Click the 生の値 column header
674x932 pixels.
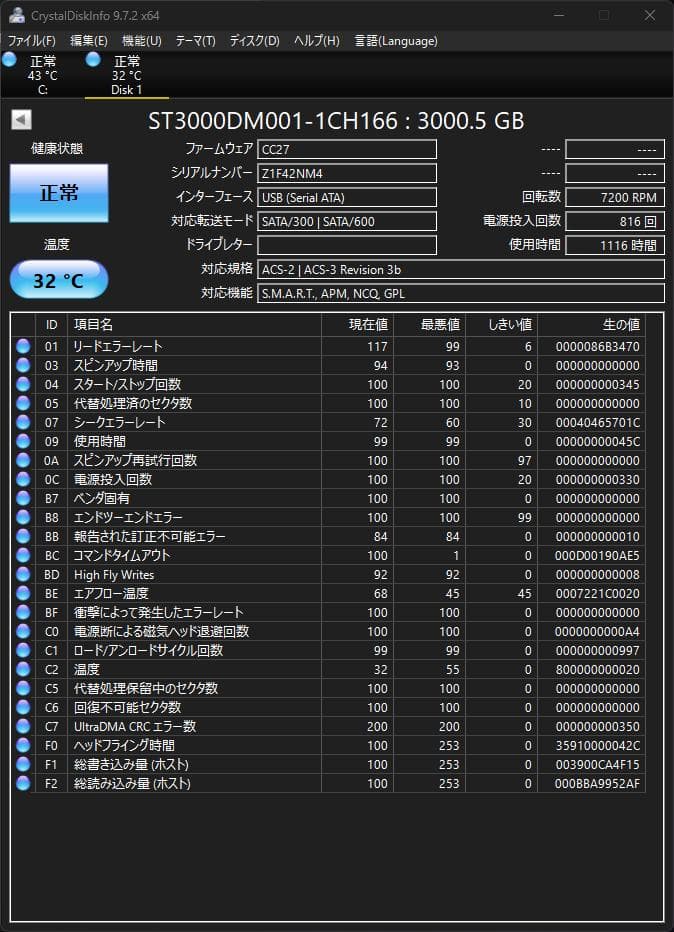(591, 325)
